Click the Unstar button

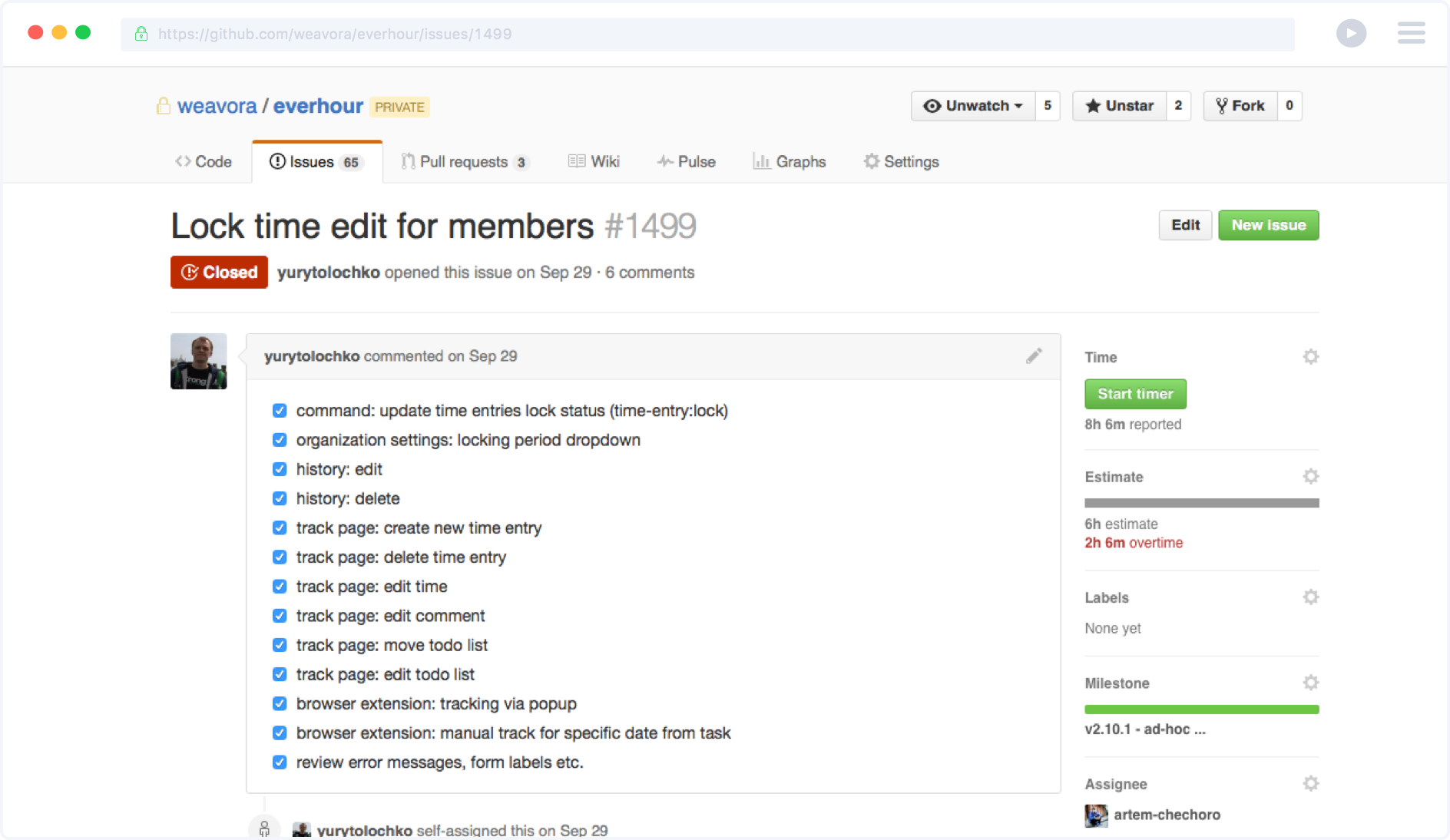tap(1120, 105)
